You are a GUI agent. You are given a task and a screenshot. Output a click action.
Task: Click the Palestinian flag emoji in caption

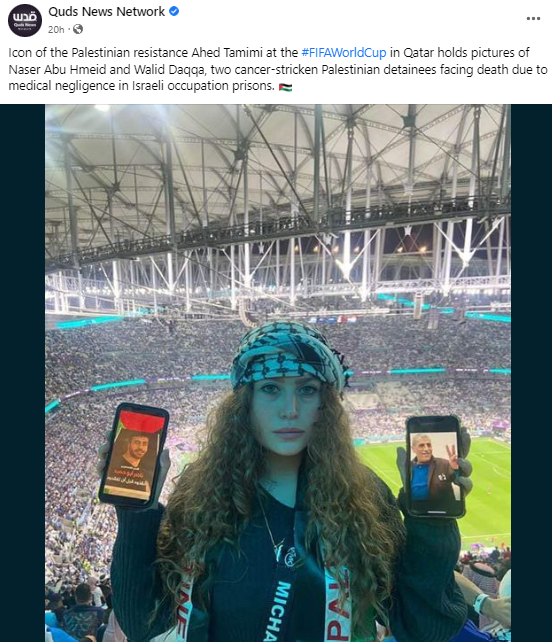285,87
